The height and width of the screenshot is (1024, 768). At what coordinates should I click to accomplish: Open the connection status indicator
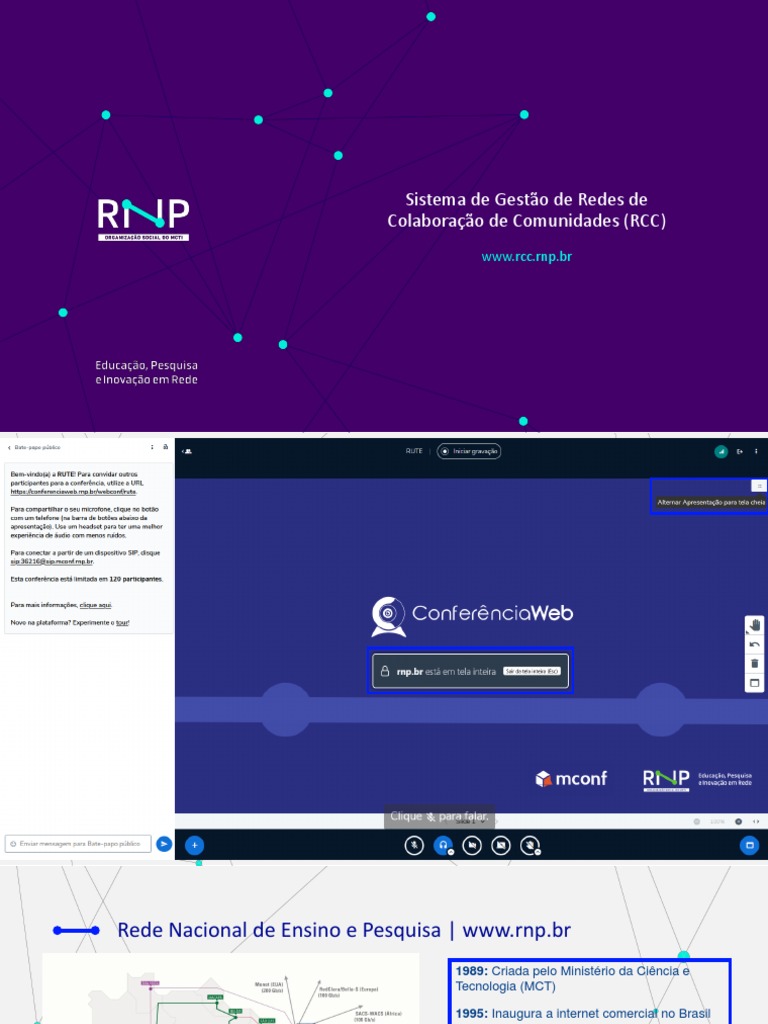pos(721,451)
